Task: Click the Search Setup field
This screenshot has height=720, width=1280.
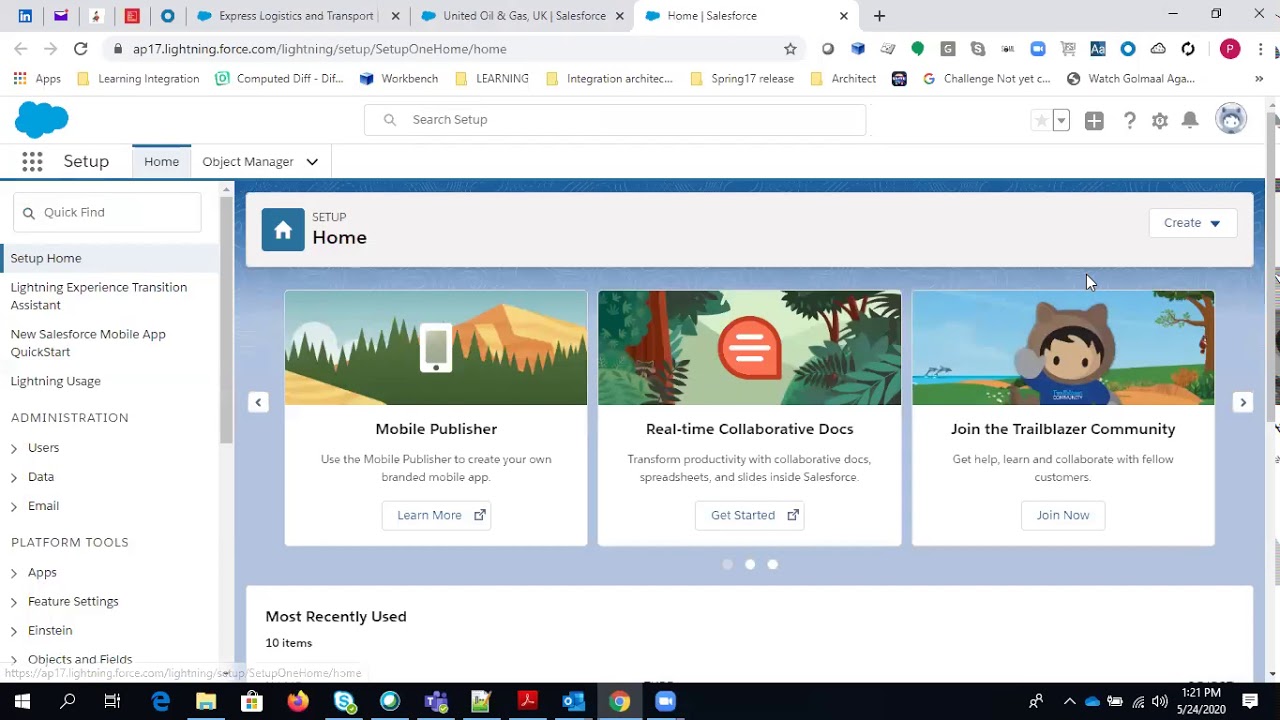Action: pos(615,120)
